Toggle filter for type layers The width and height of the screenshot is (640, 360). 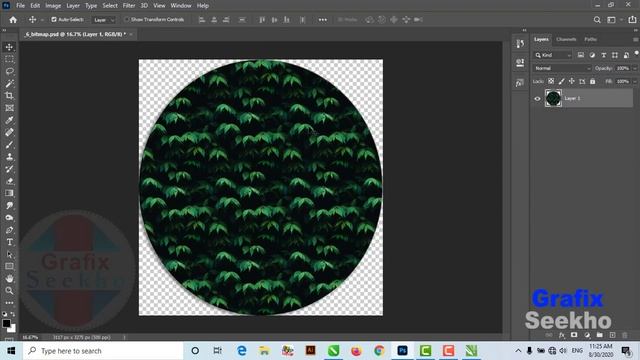[x=603, y=55]
